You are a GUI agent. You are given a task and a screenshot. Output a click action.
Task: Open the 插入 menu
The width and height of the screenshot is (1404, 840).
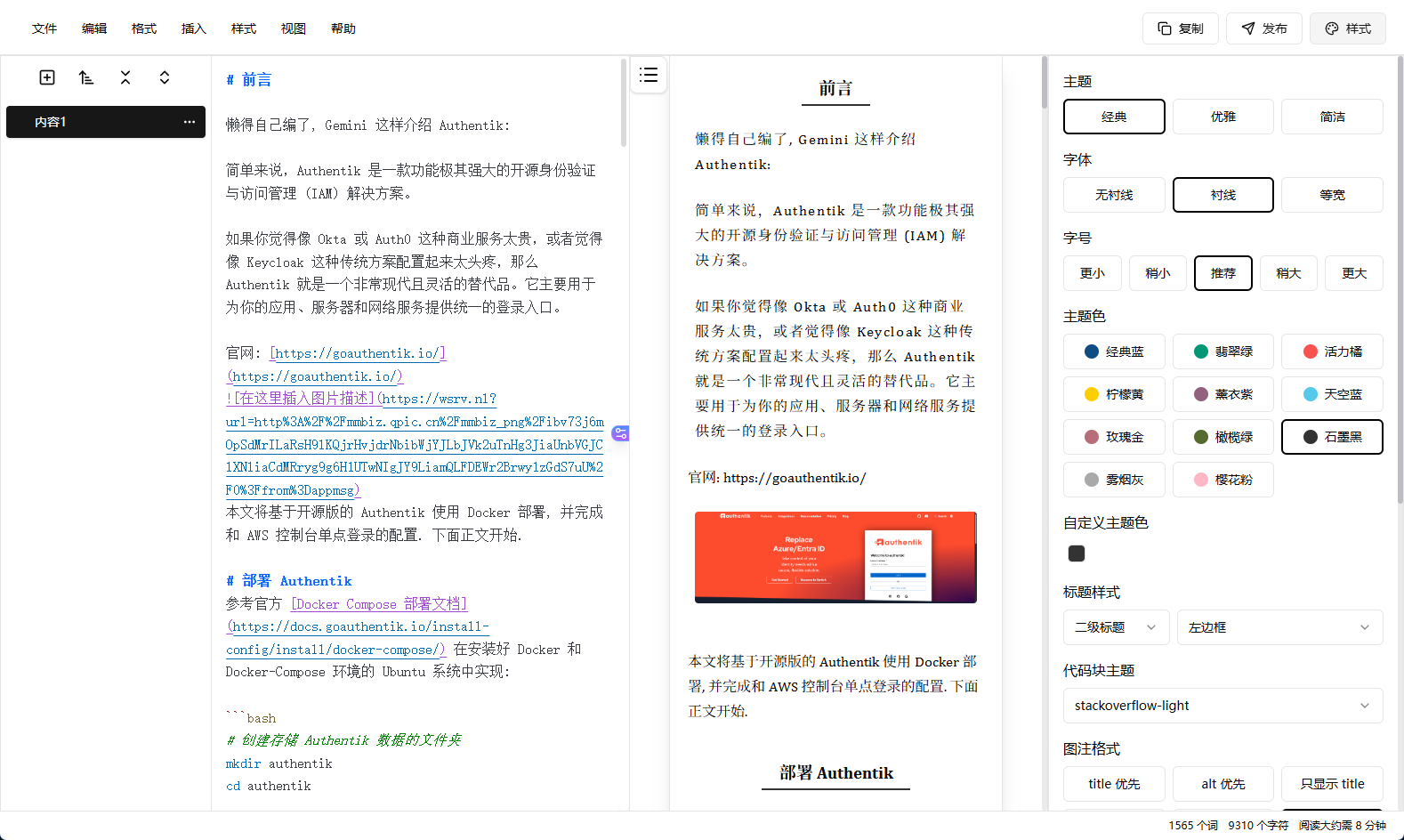coord(194,28)
